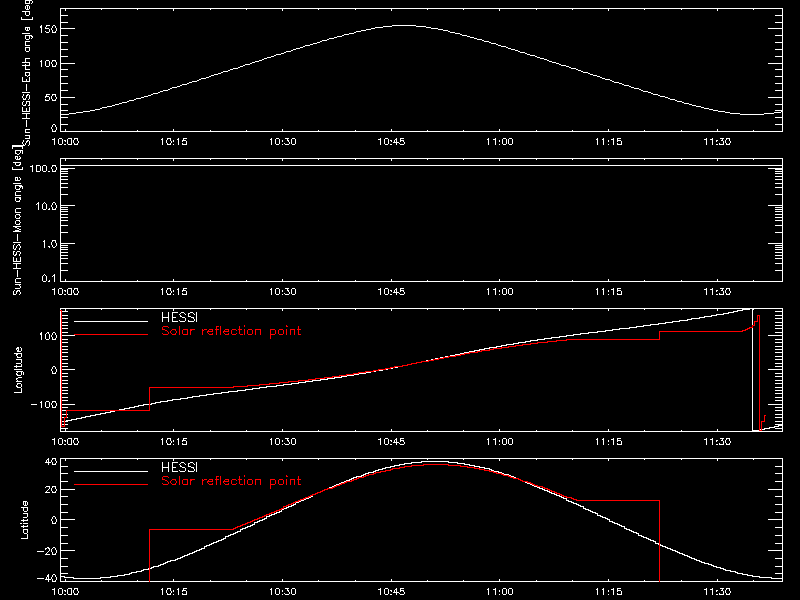Click the 20 tick on Latitude axis
This screenshot has width=800, height=600.
[51, 490]
